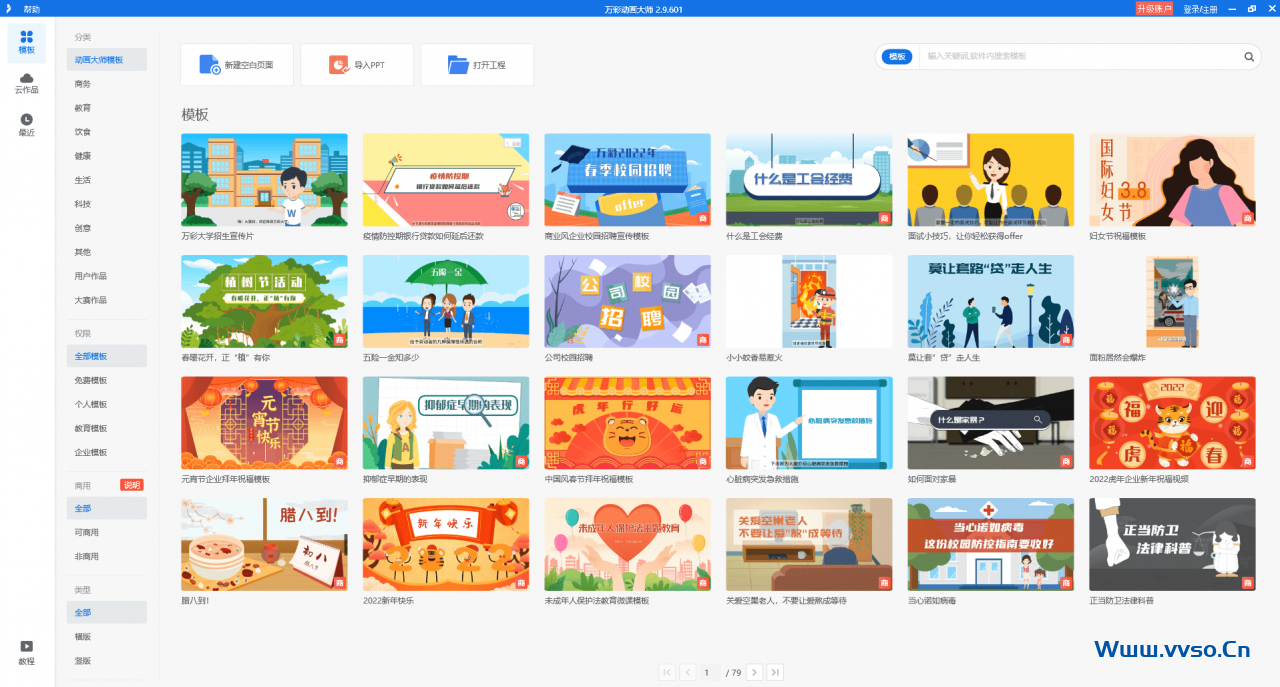Jump to the last page of templates
1280x687 pixels.
775,672
